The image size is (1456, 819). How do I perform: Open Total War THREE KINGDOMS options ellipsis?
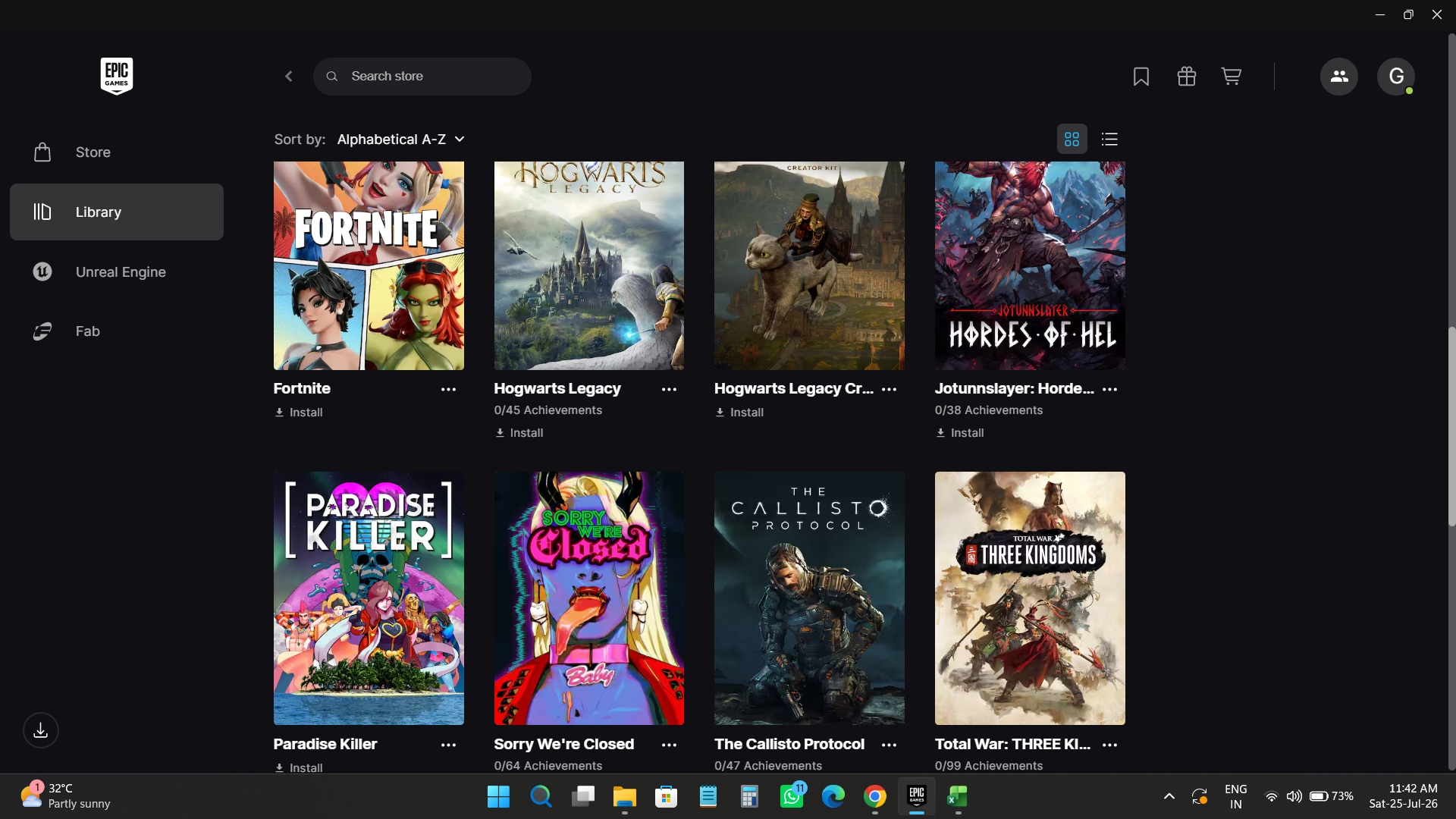point(1110,745)
